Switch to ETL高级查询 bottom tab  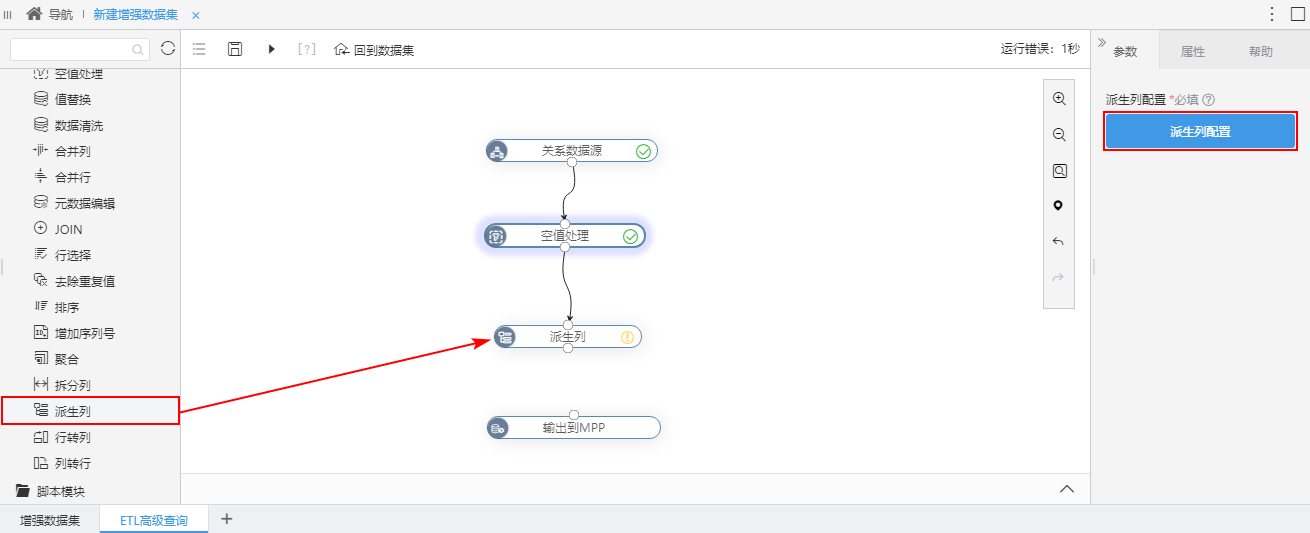(x=154, y=520)
